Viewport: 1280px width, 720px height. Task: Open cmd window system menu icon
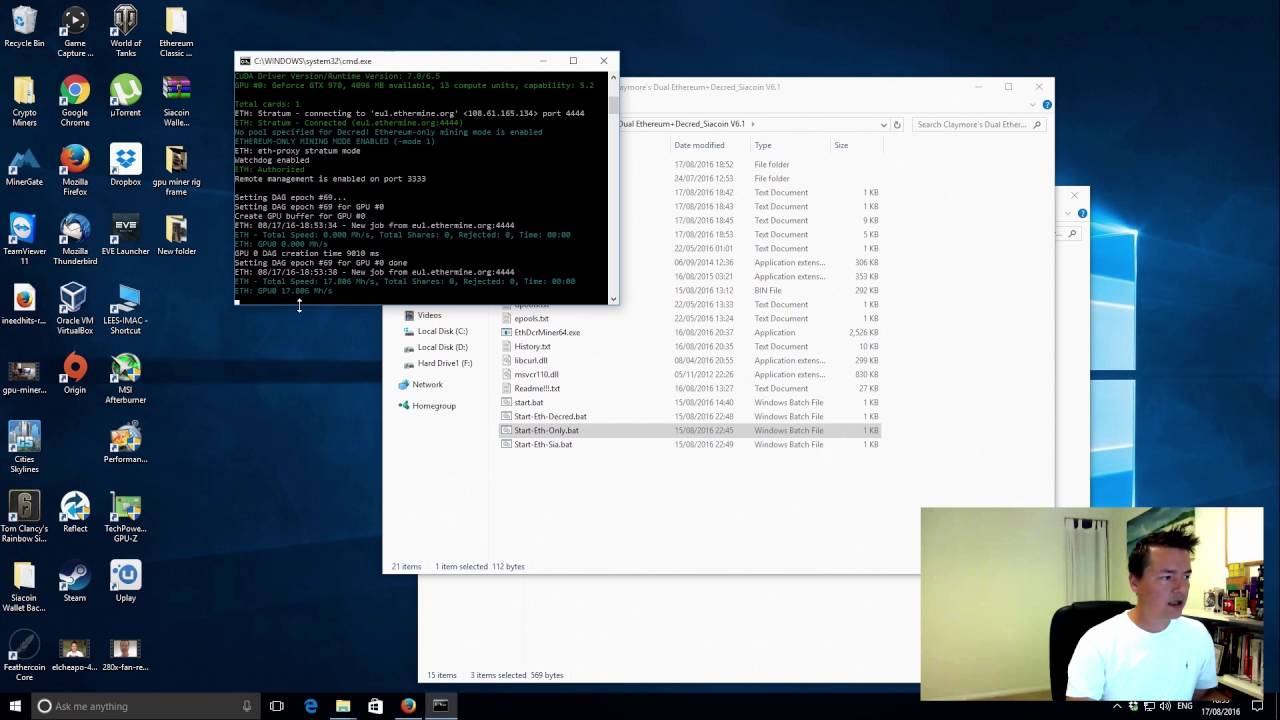pos(244,61)
